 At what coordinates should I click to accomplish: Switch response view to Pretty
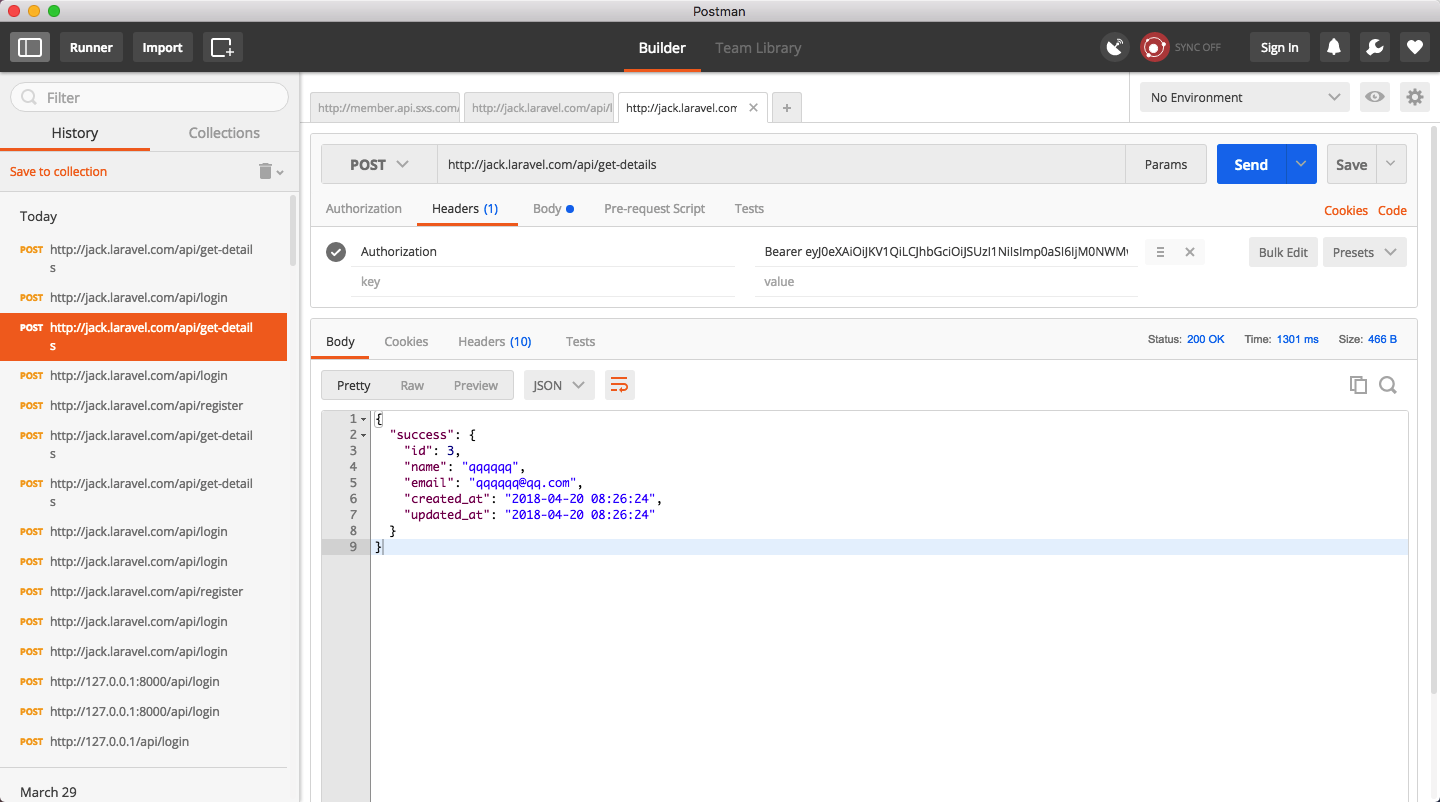354,385
